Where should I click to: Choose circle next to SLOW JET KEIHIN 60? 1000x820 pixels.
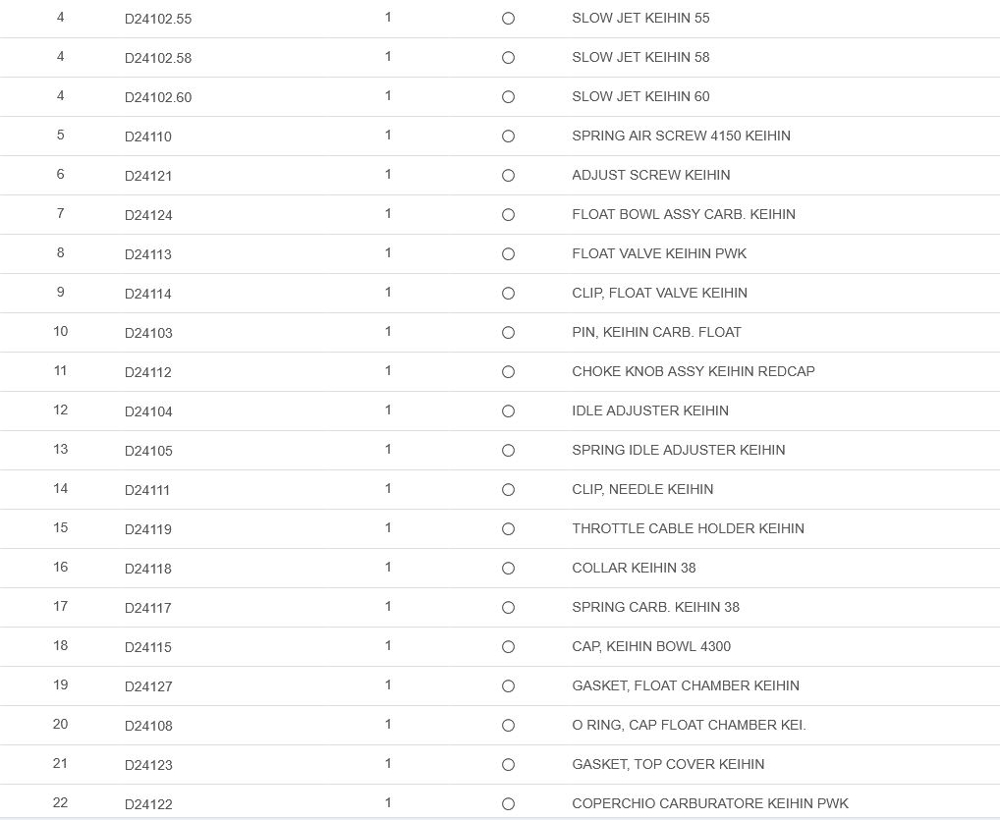[508, 97]
